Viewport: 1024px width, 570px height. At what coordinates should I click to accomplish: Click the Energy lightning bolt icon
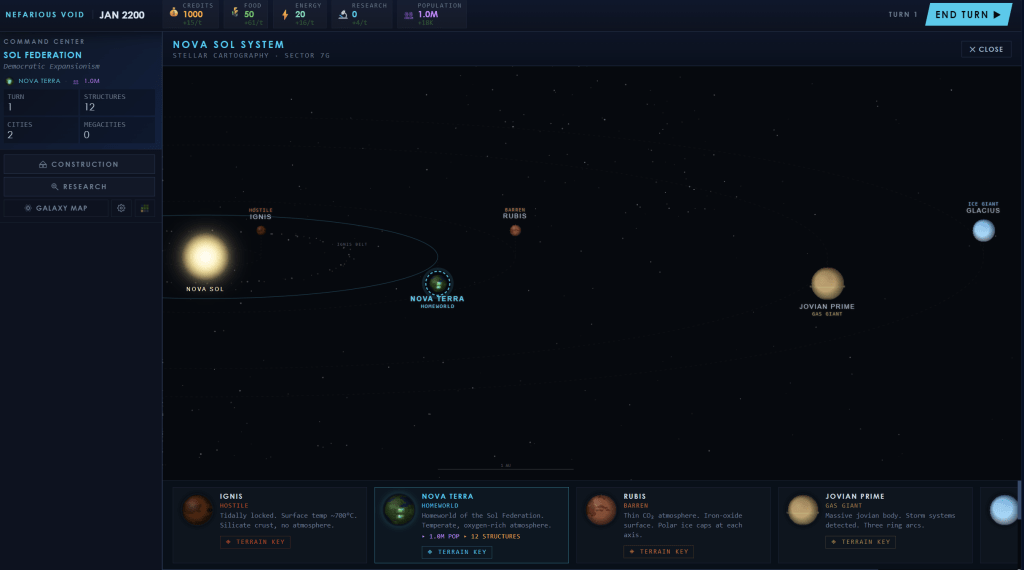pyautogui.click(x=285, y=14)
